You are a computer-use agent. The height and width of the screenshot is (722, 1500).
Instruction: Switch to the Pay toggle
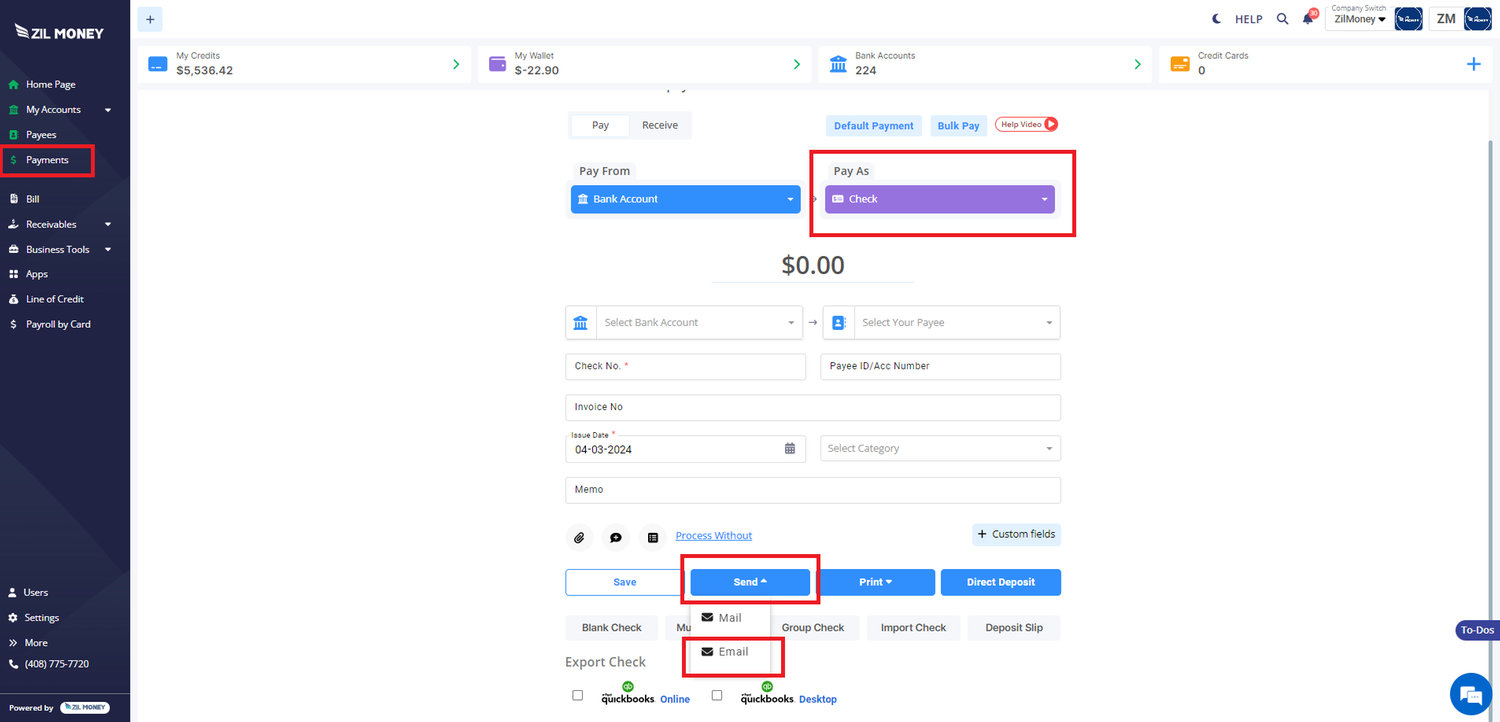[x=600, y=125]
